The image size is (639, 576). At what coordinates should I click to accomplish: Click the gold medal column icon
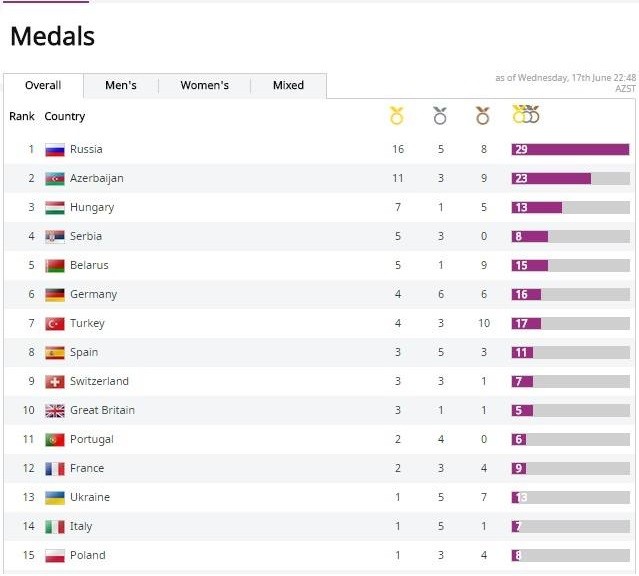(x=397, y=116)
